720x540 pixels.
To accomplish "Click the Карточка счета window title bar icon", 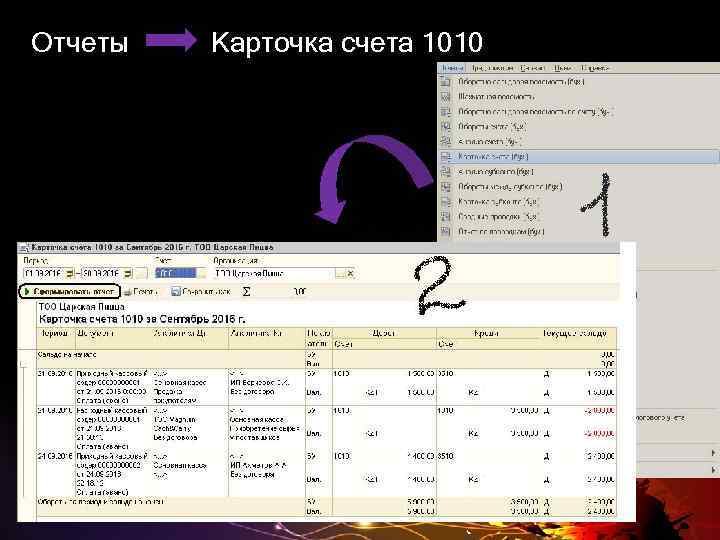I will 24,248.
